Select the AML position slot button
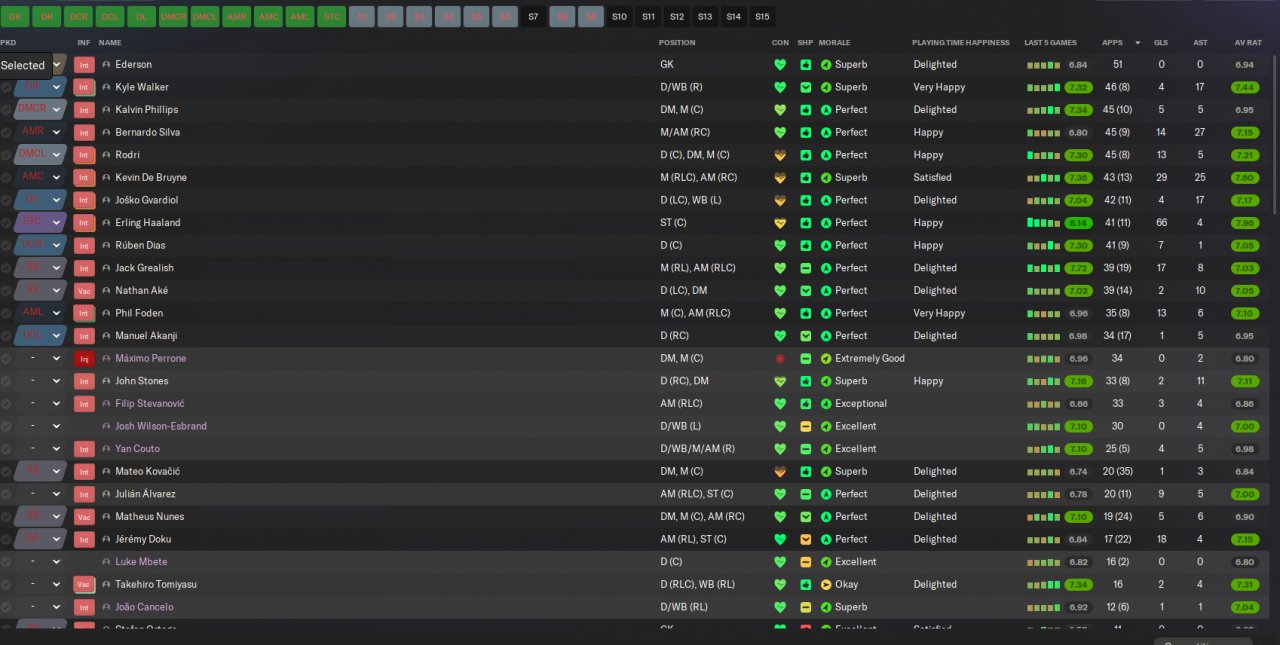The width and height of the screenshot is (1280, 645). (299, 17)
